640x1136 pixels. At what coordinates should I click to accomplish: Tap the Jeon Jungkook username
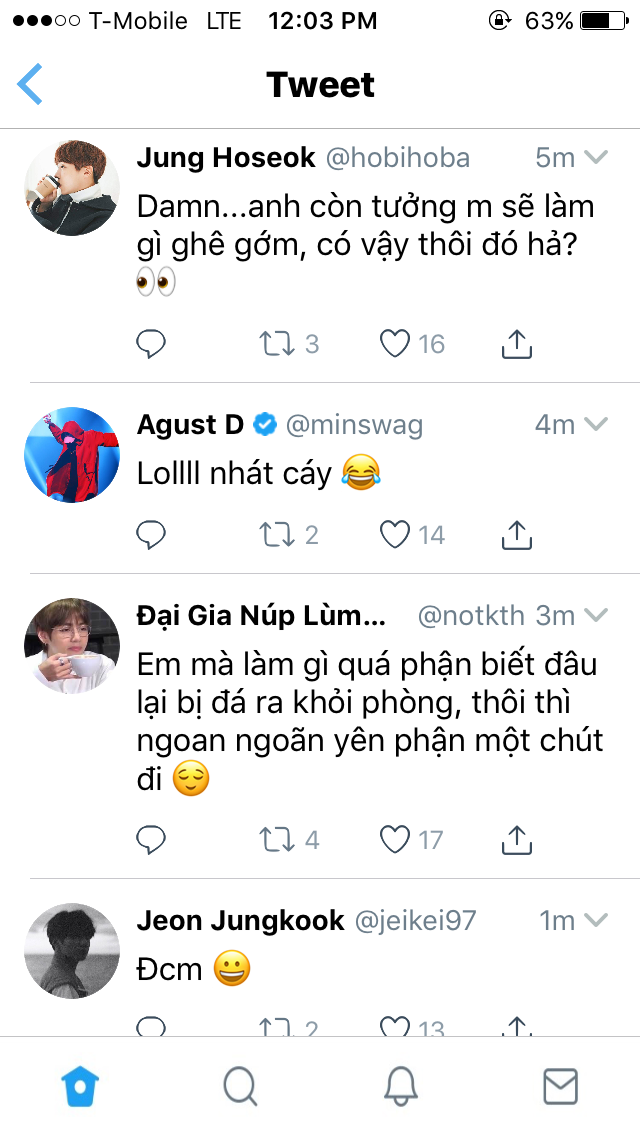tap(240, 920)
